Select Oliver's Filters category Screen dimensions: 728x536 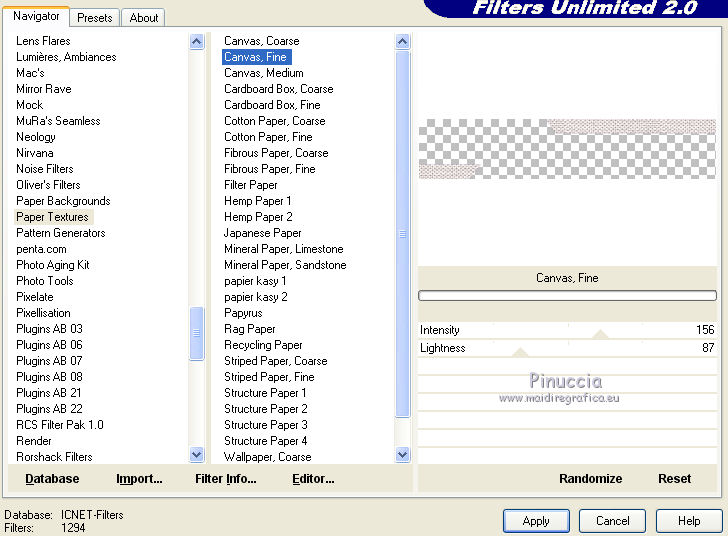48,185
